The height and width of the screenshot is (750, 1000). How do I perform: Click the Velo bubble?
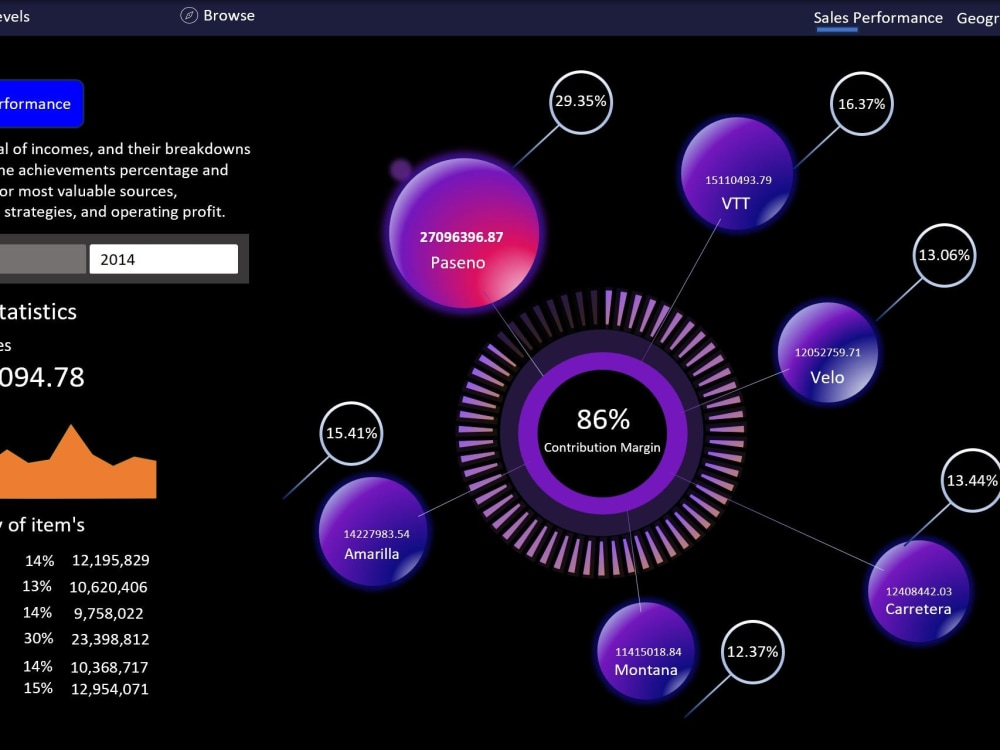point(827,352)
